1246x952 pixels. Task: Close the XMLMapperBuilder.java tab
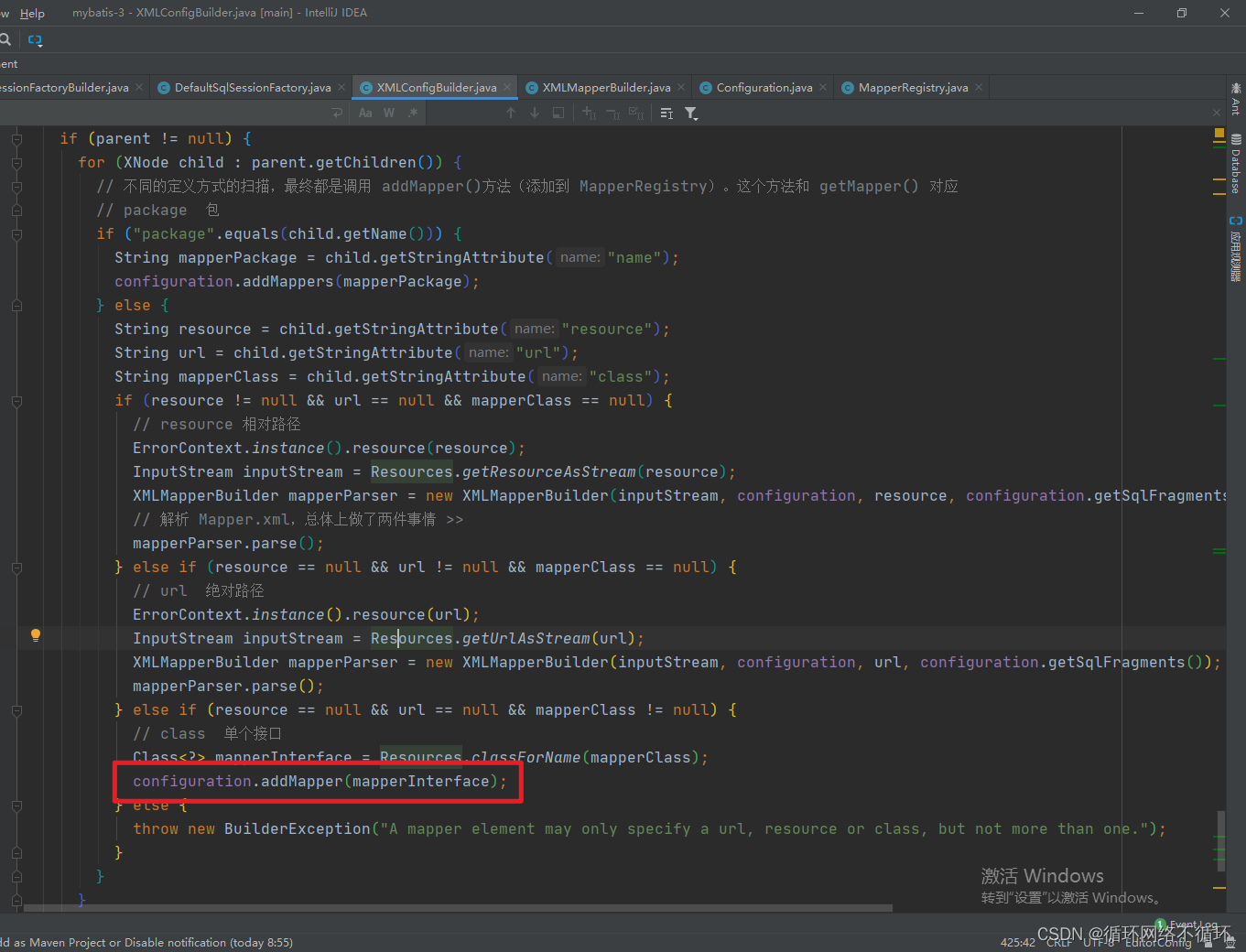pos(681,87)
